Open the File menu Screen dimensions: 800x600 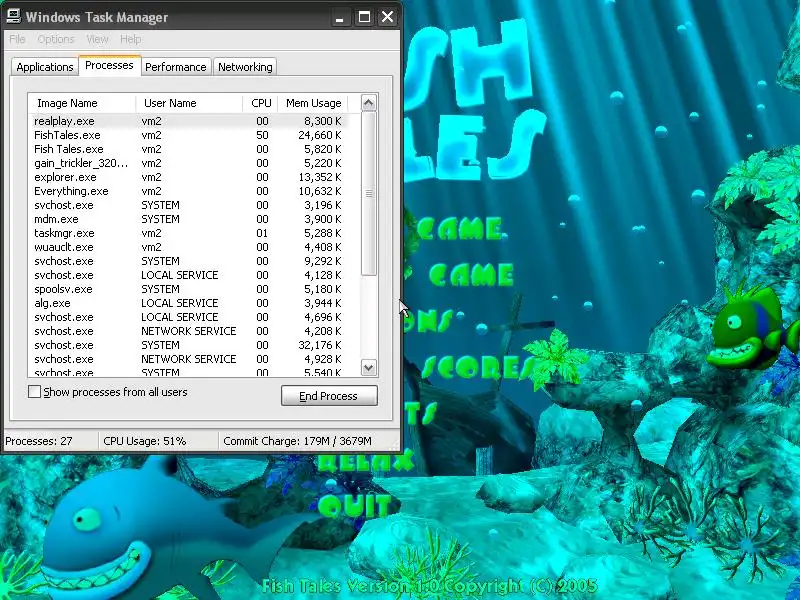(x=17, y=39)
